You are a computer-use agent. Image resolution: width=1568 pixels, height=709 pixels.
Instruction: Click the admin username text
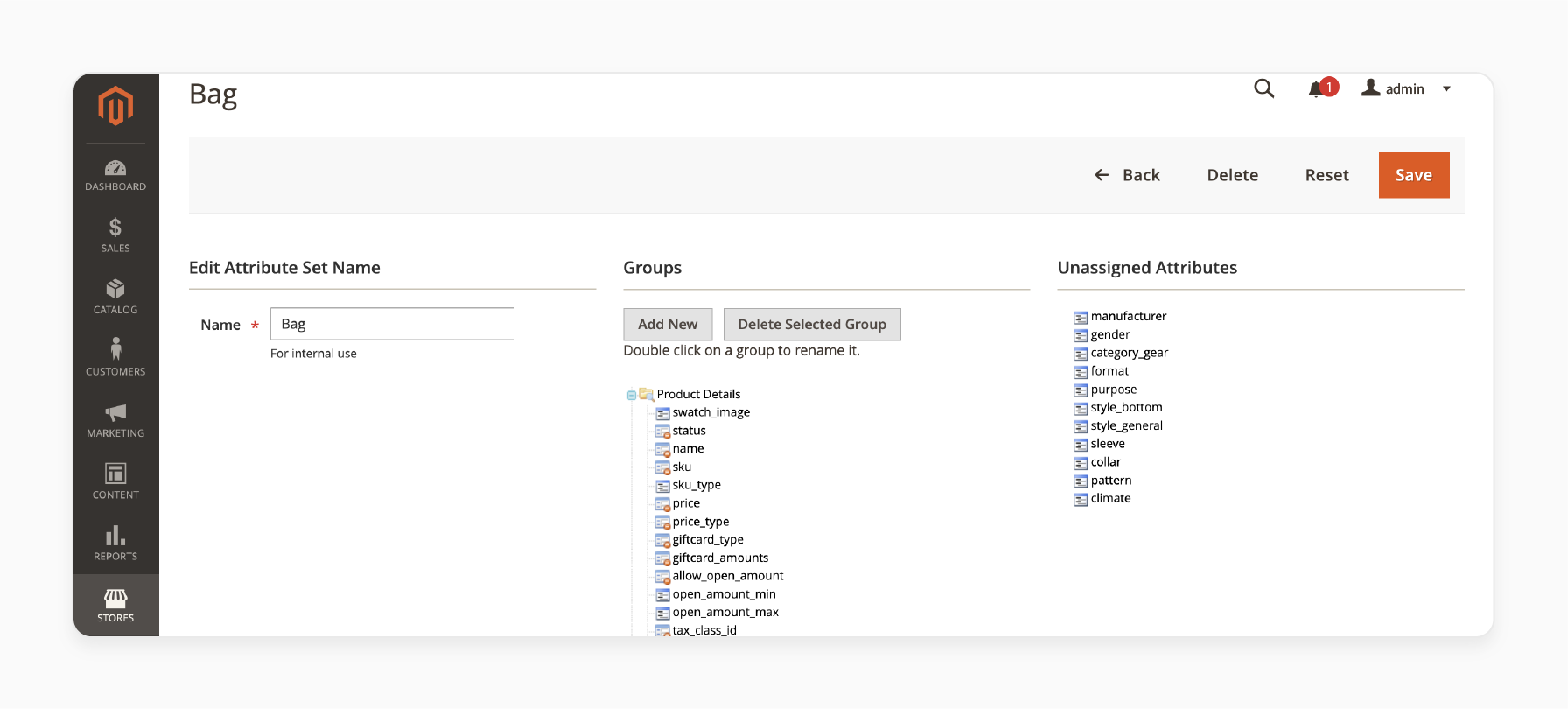tap(1404, 89)
